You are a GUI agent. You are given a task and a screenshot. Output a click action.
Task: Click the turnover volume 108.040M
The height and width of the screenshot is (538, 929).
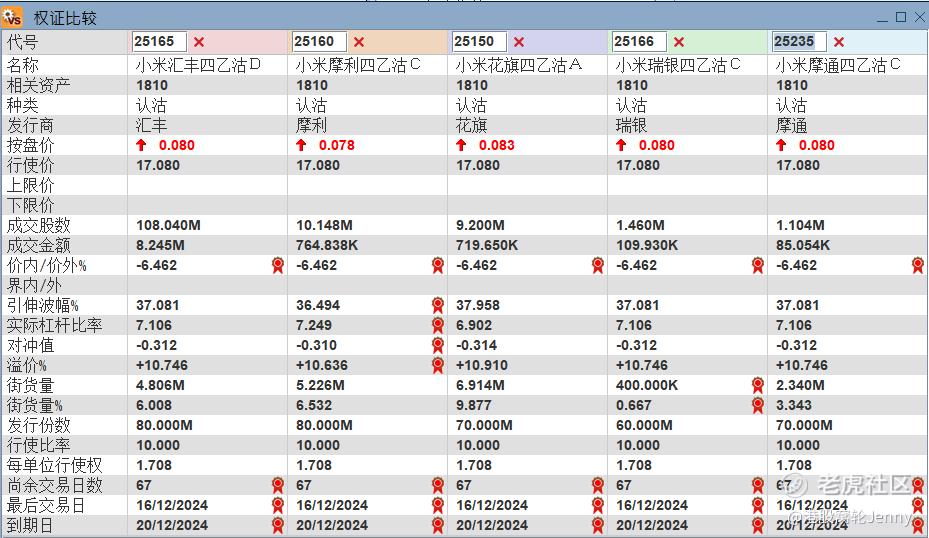point(168,226)
